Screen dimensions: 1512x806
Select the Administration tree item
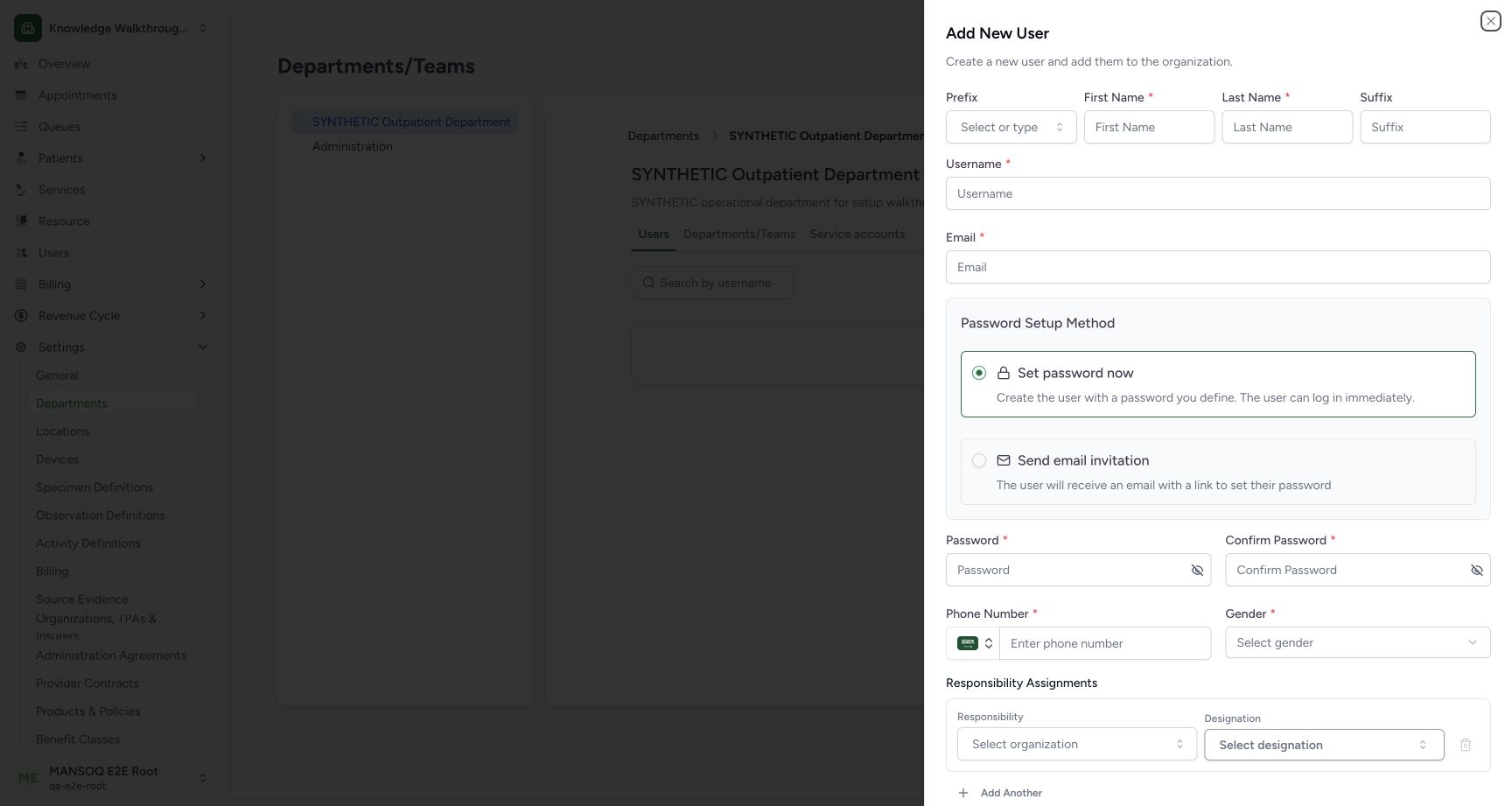tap(353, 146)
